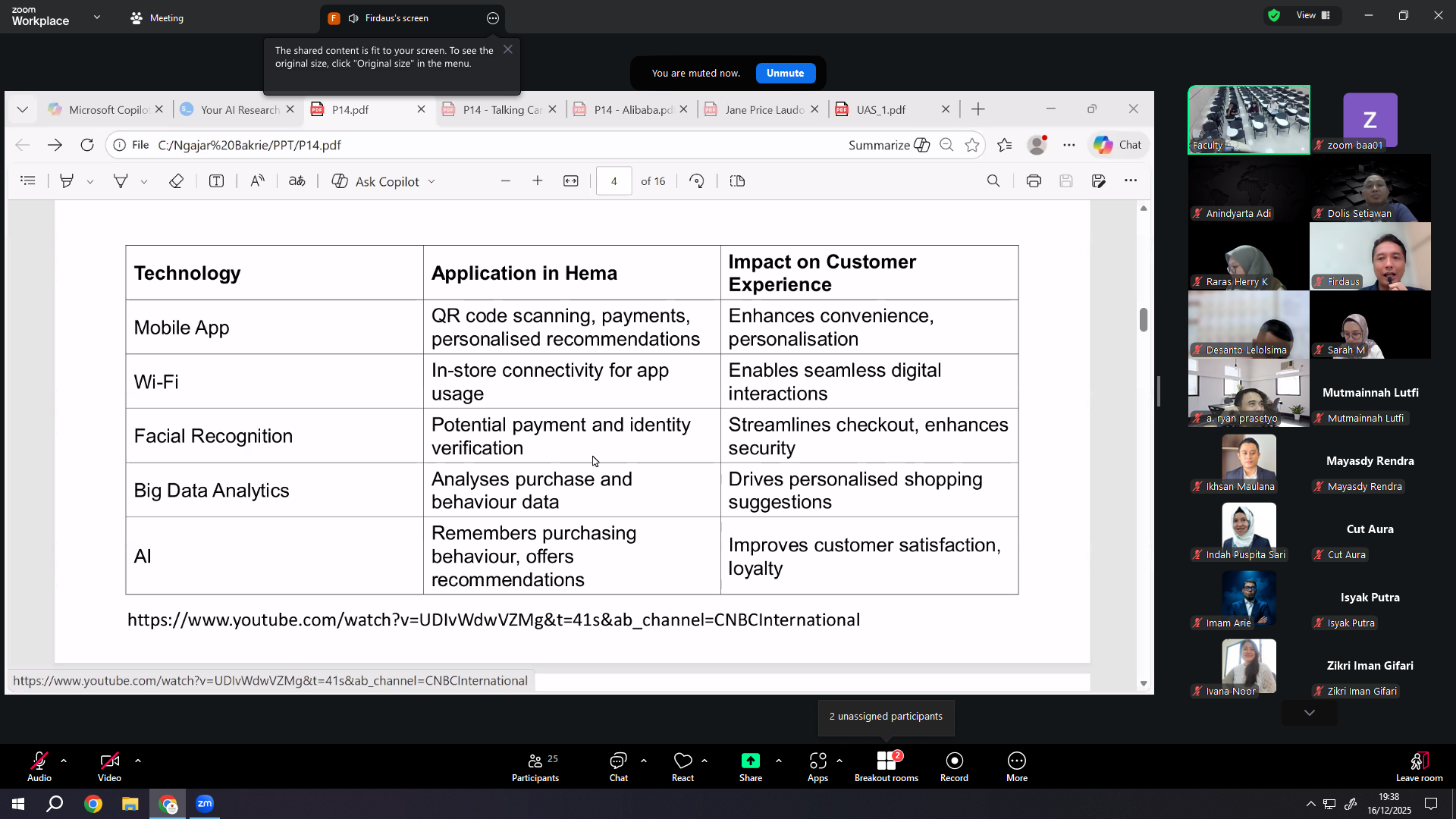Open Breakout rooms
Screen dimensions: 1456x819
(886, 767)
